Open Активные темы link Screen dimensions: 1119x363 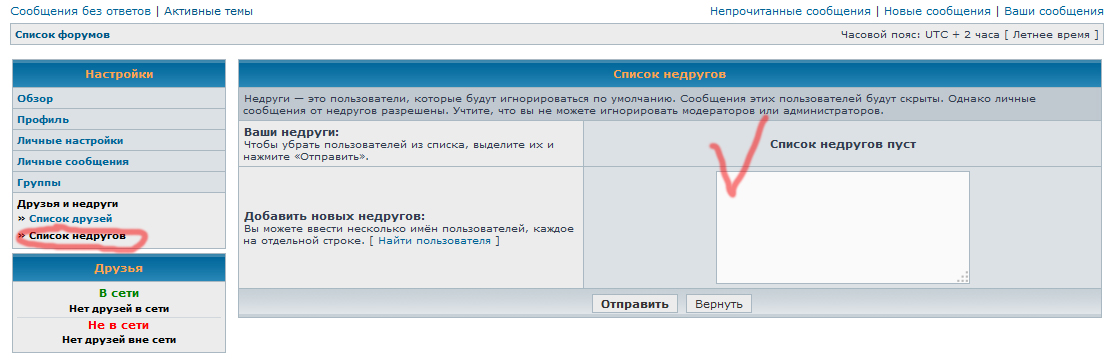point(208,11)
